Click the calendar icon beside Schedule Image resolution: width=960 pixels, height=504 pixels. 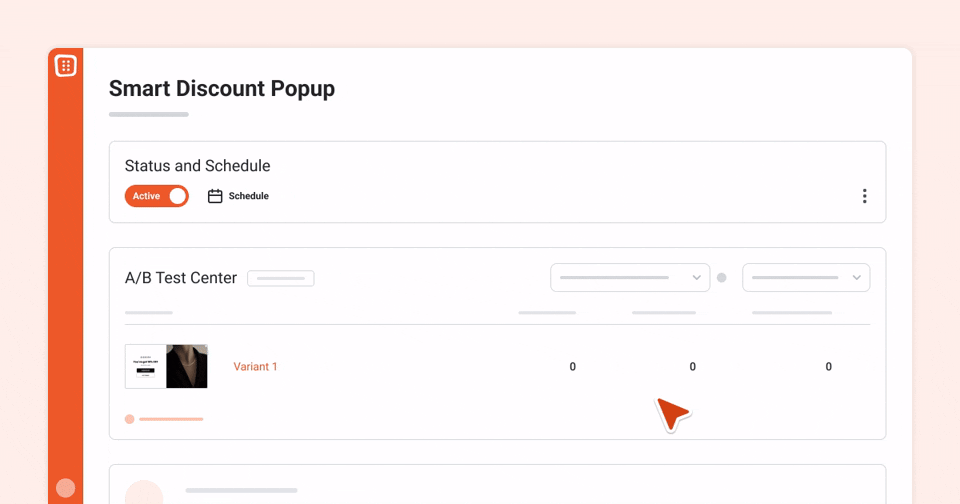[x=215, y=196]
